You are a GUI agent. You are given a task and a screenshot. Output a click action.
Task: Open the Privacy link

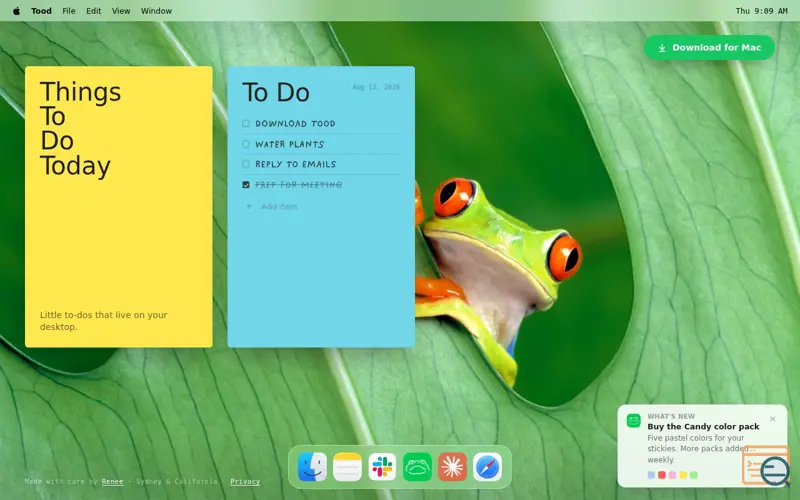245,481
